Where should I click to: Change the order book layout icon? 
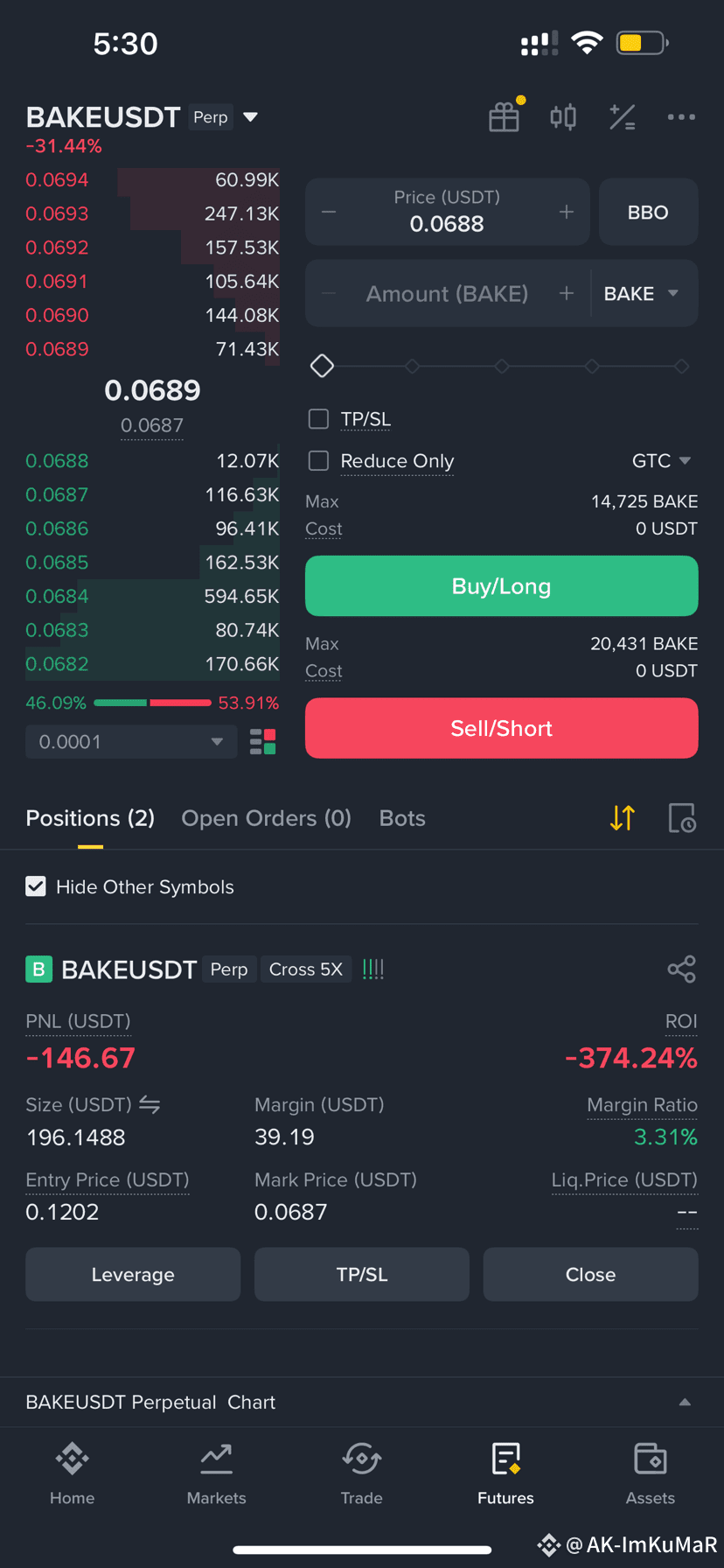click(x=263, y=742)
